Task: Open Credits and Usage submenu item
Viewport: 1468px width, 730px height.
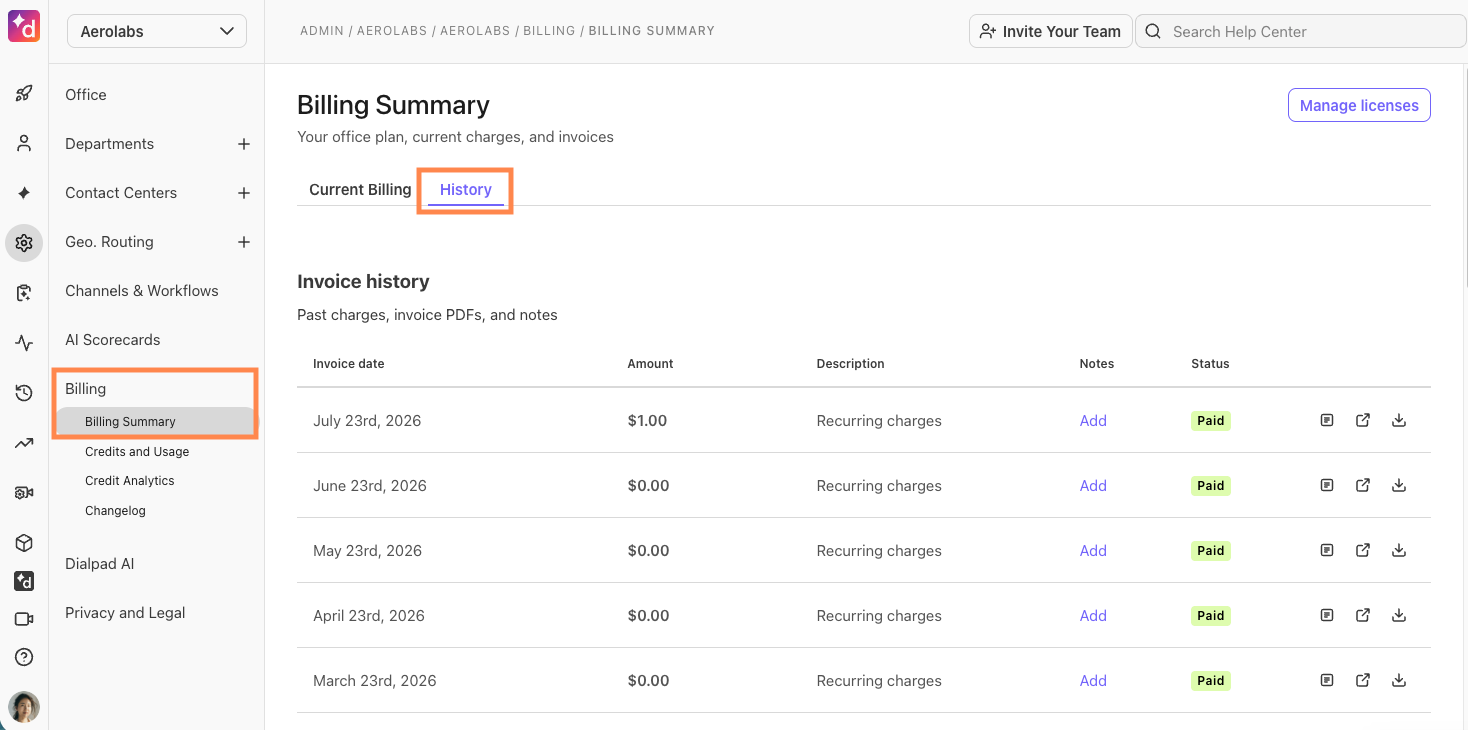Action: 137,451
